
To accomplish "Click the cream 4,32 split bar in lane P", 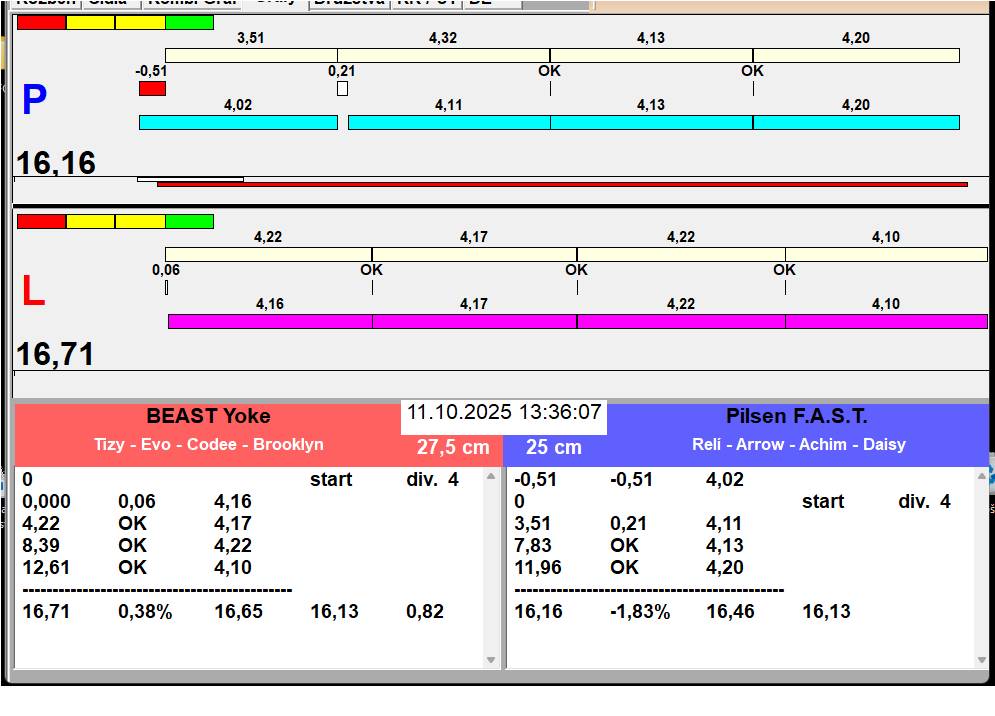I will pyautogui.click(x=444, y=55).
